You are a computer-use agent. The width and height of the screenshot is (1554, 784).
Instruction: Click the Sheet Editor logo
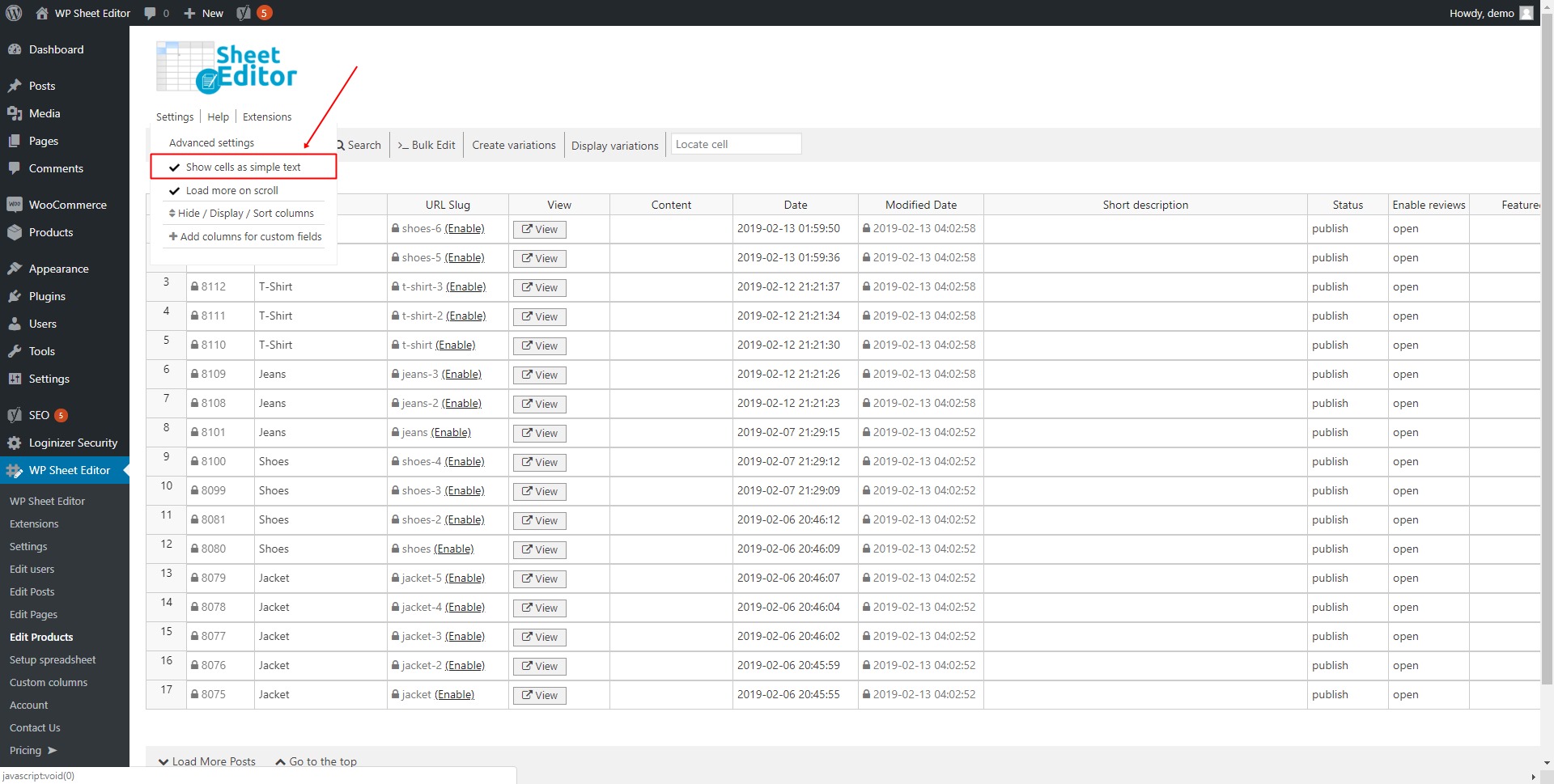click(227, 67)
